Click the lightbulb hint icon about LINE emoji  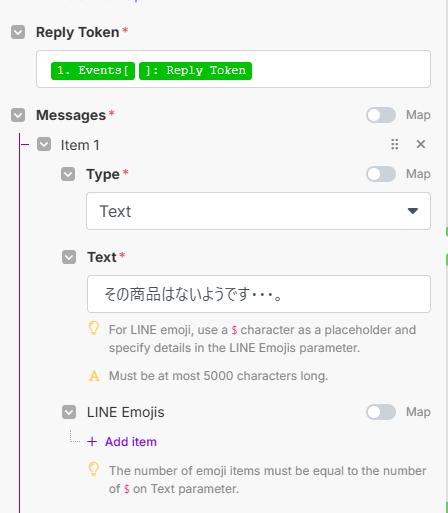94,328
